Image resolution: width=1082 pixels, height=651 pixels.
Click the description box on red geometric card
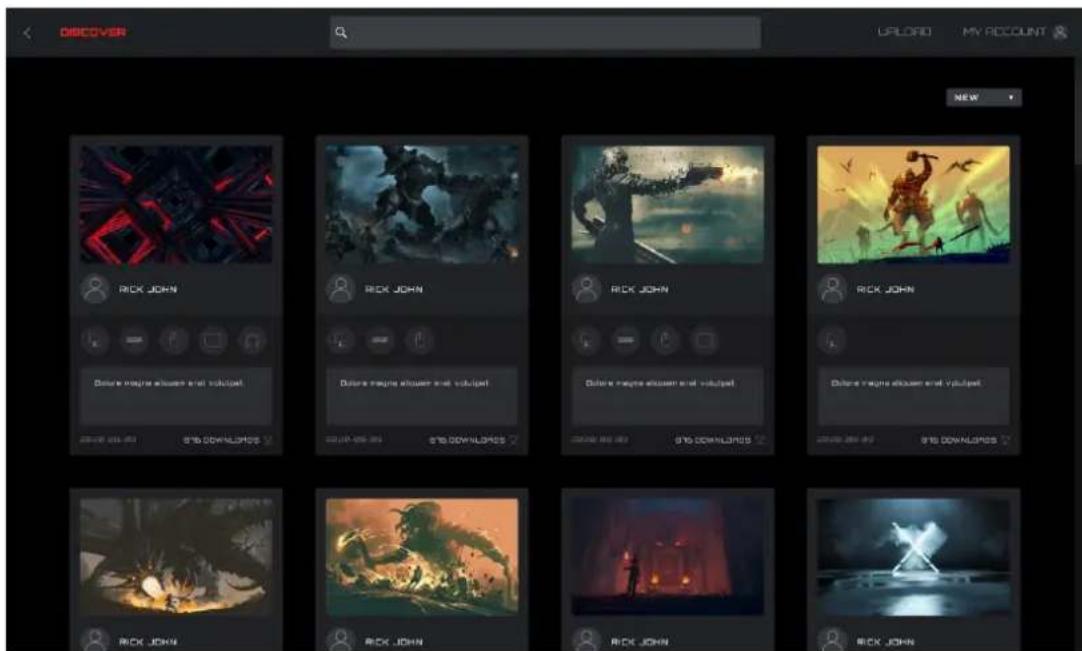click(176, 396)
